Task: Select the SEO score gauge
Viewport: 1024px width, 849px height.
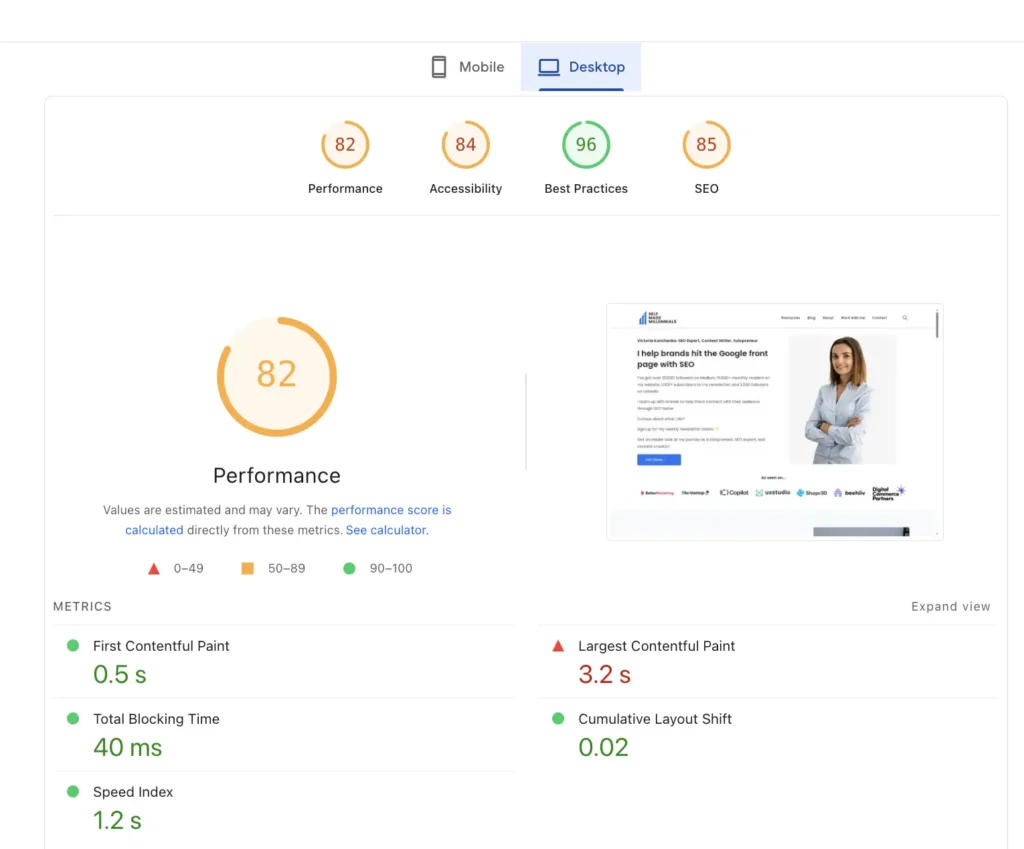Action: coord(706,144)
